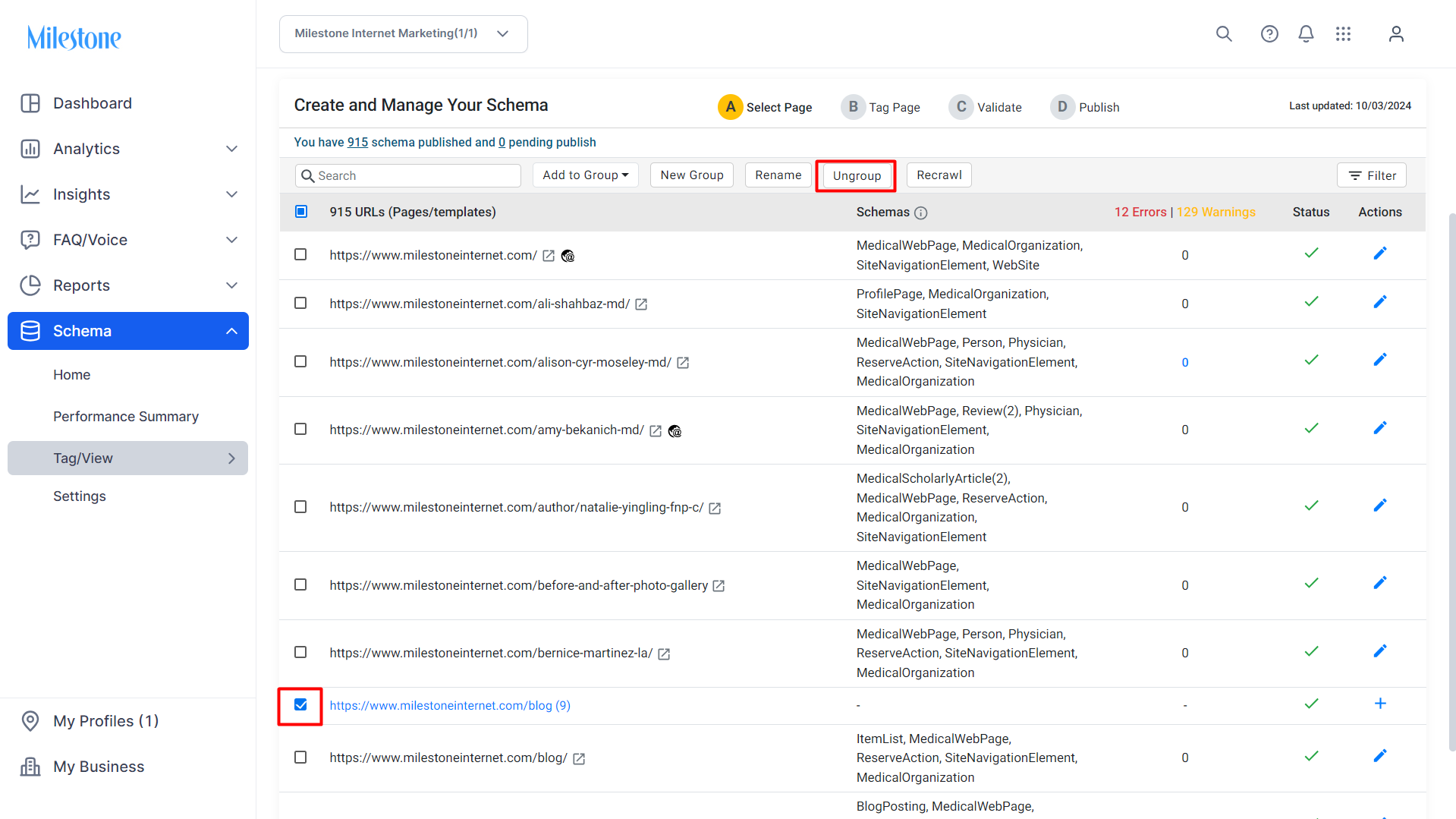Viewport: 1456px width, 819px height.
Task: Go to step D Publish
Action: [1084, 107]
